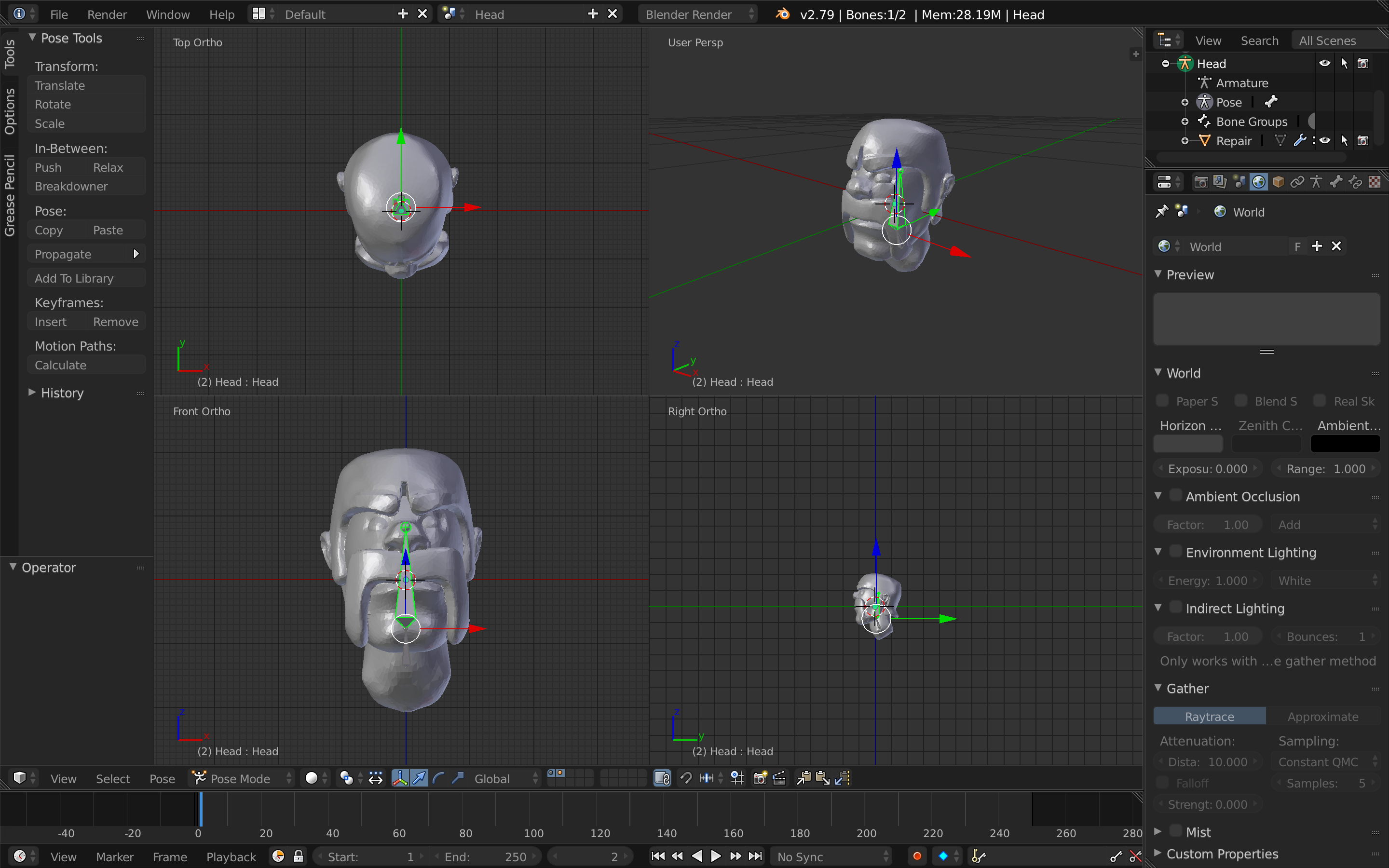Open the Render properties camera tab

coord(1201,183)
